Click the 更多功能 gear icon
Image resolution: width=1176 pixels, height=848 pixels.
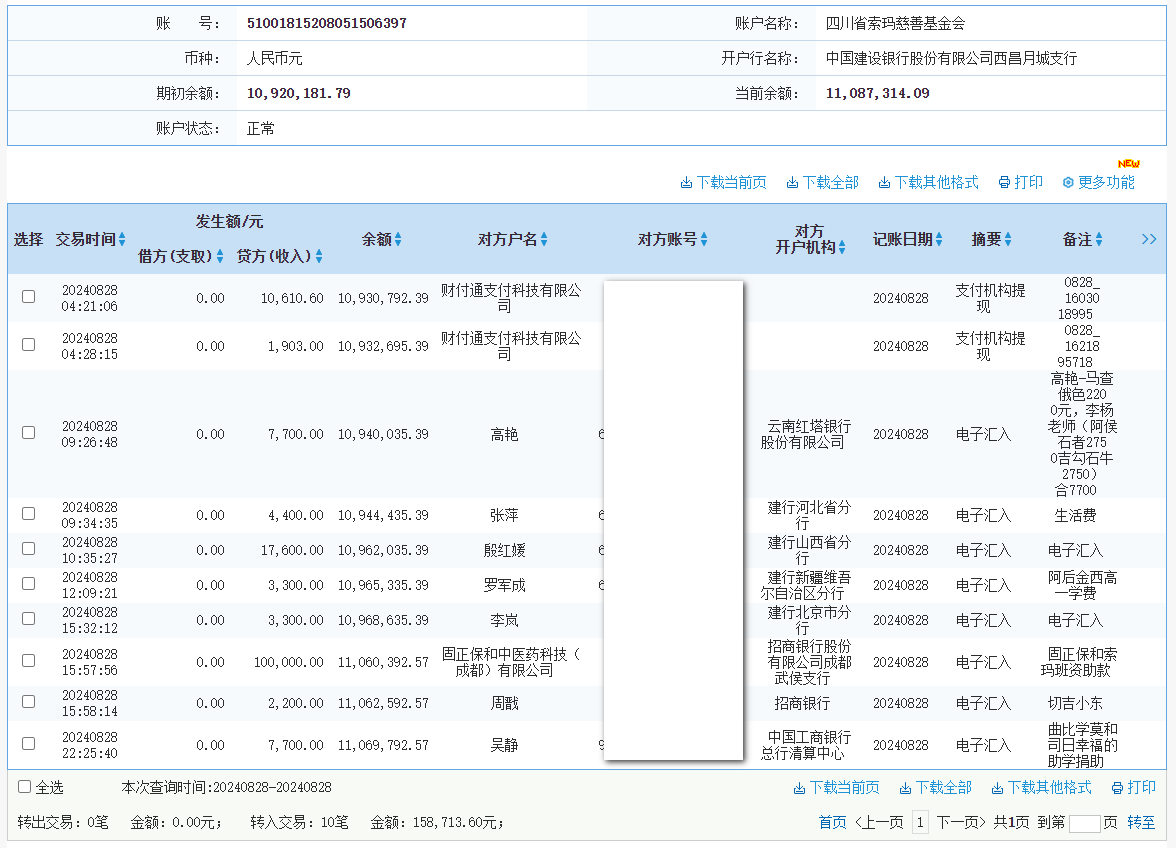[1068, 183]
